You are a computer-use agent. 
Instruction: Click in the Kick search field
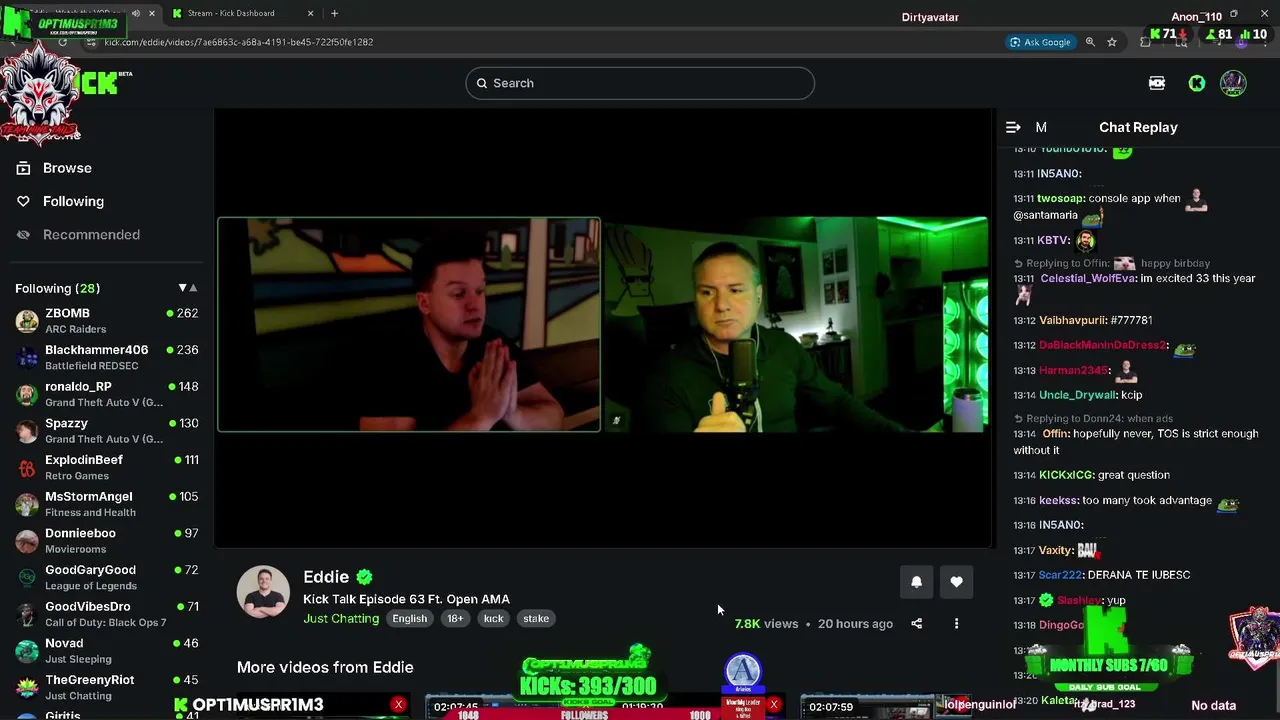click(x=640, y=83)
